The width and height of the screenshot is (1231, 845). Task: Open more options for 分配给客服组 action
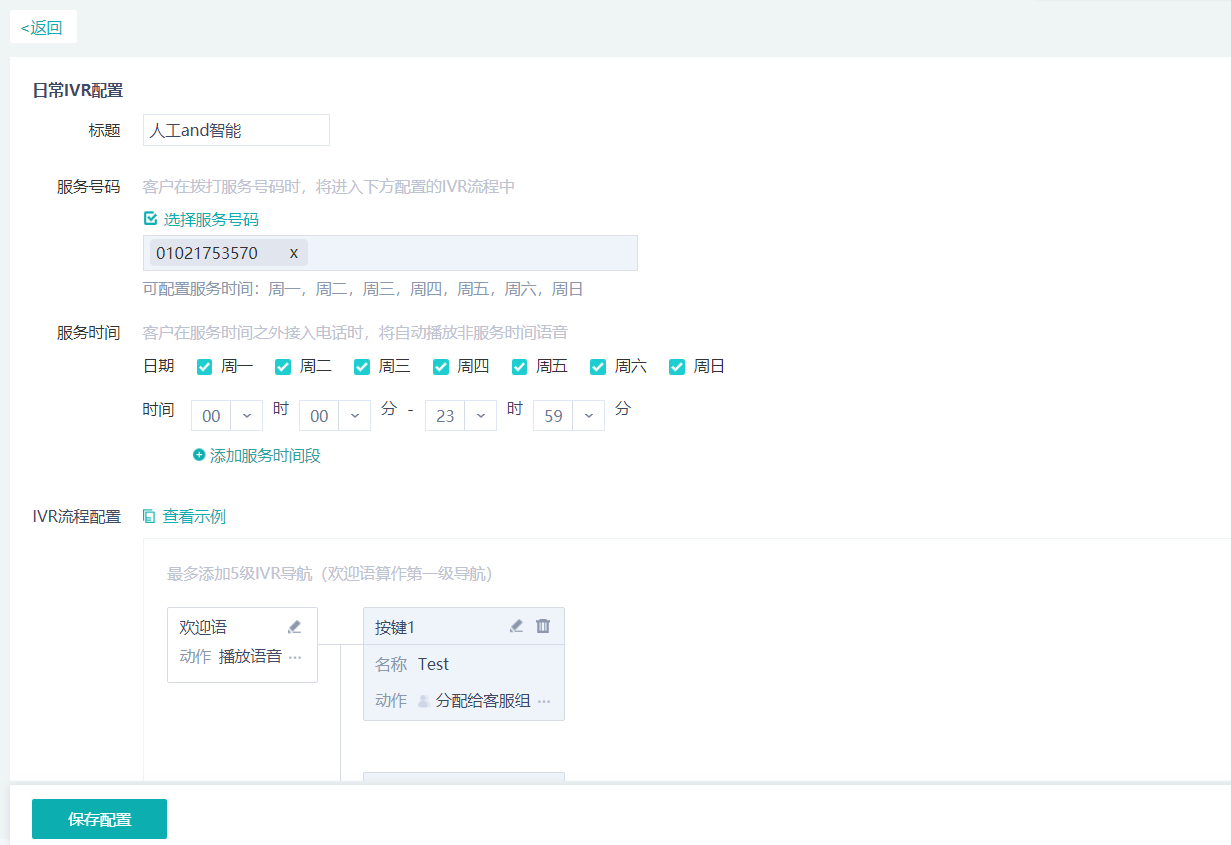click(x=544, y=701)
